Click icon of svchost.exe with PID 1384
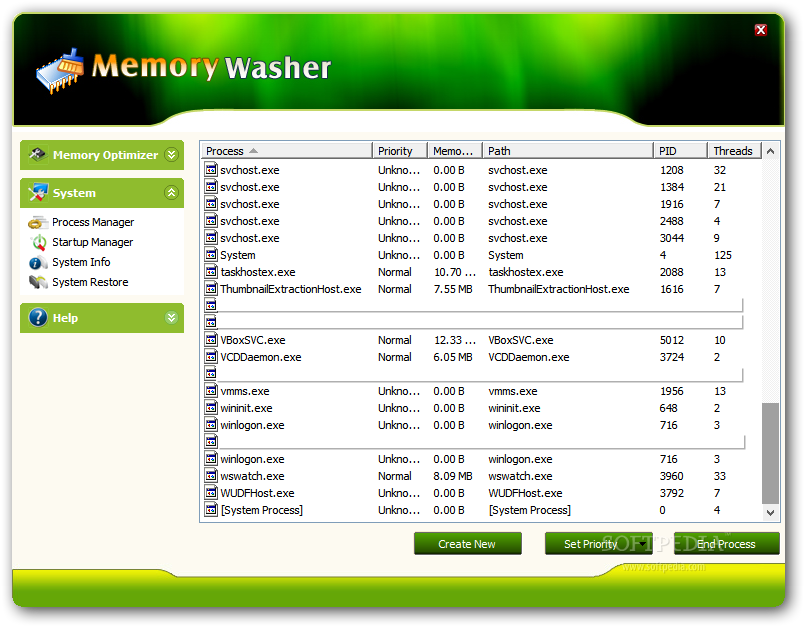This screenshot has width=805, height=627. coord(210,186)
